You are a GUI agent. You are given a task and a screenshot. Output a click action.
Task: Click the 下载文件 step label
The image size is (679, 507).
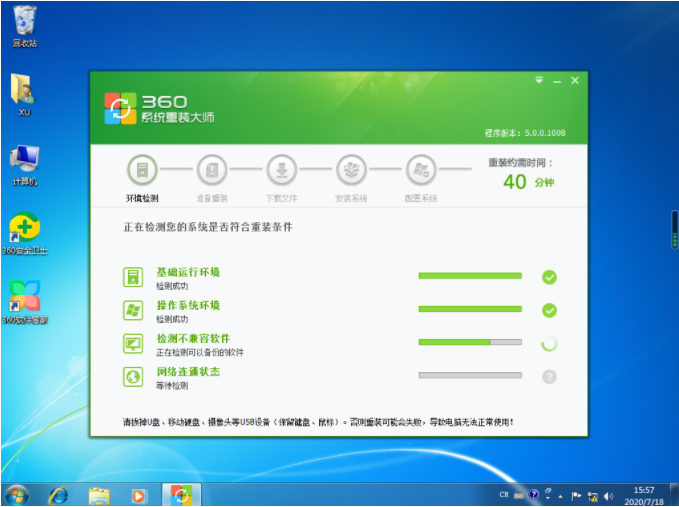(x=281, y=198)
